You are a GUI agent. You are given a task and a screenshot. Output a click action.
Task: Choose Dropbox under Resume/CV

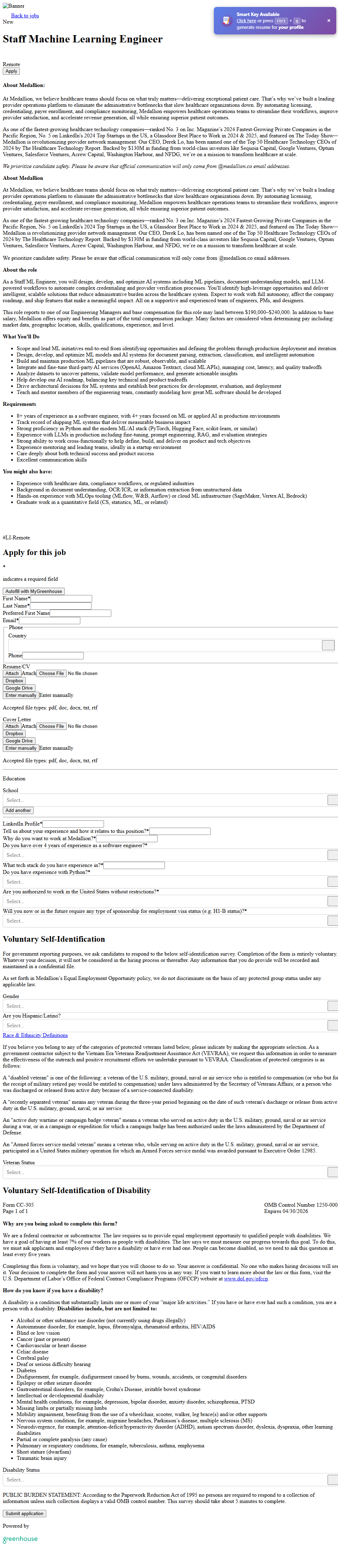tap(15, 681)
